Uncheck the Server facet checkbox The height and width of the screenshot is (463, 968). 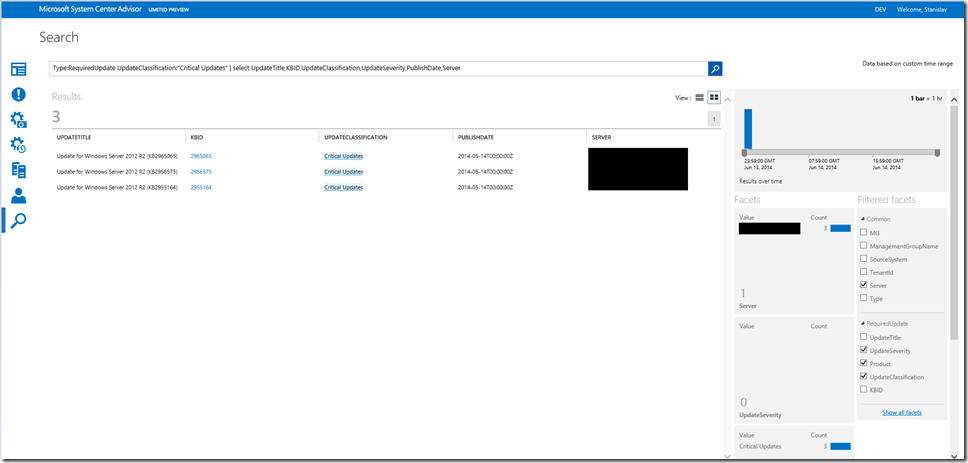(863, 285)
